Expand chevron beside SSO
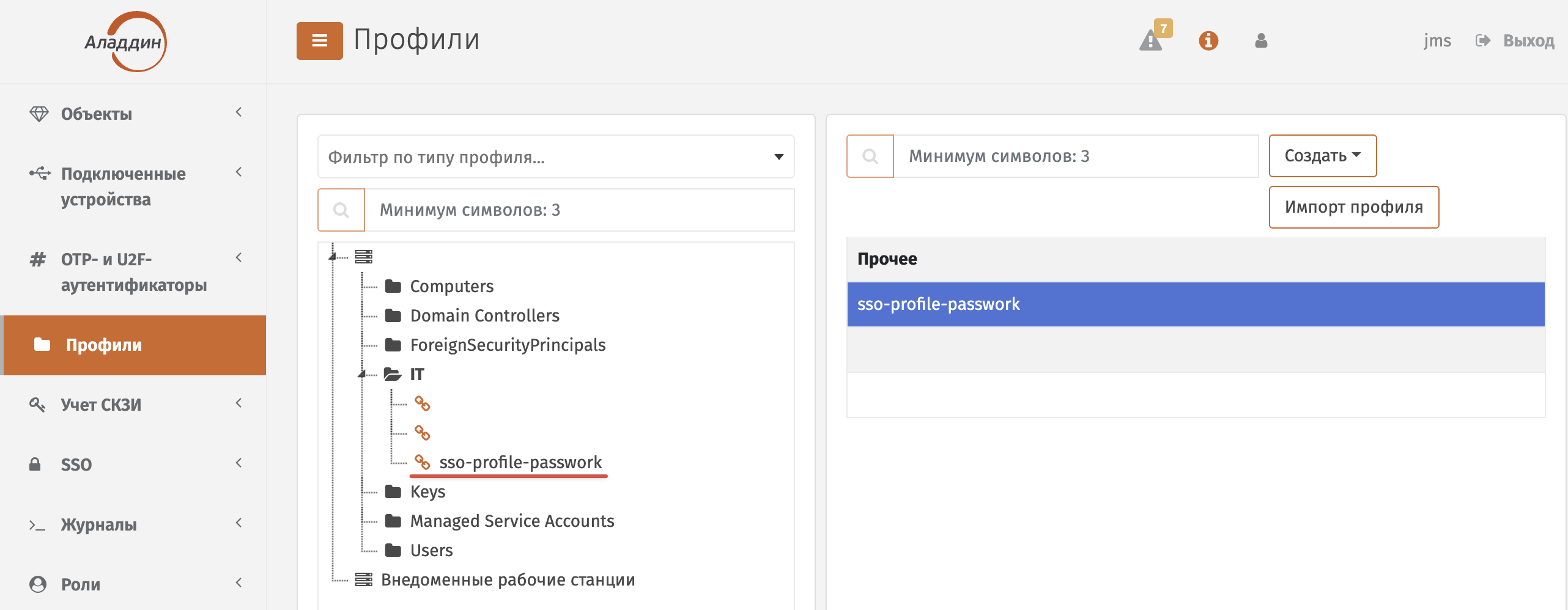The image size is (1568, 610). 239,463
